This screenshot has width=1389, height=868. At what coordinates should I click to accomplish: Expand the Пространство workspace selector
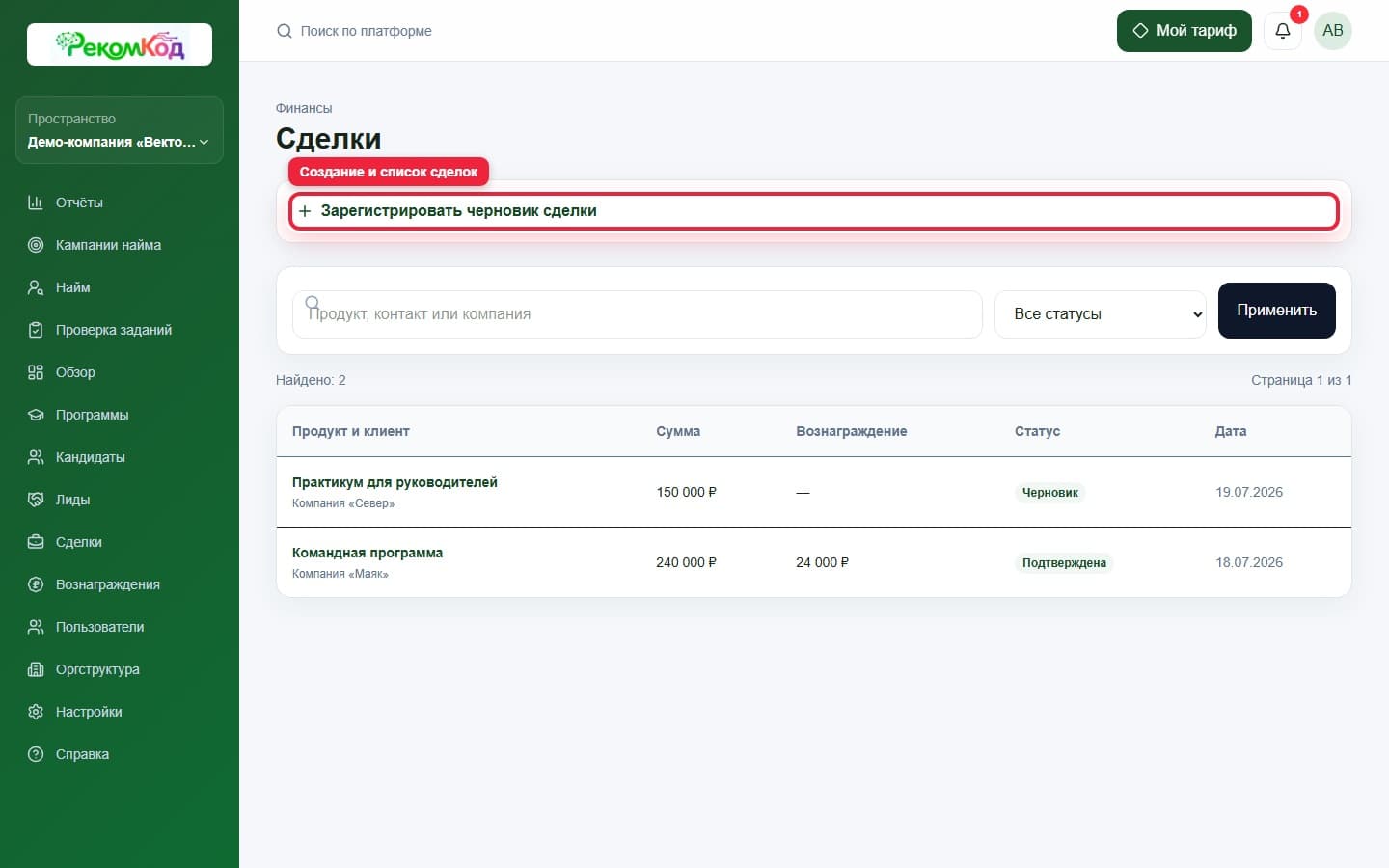[120, 130]
